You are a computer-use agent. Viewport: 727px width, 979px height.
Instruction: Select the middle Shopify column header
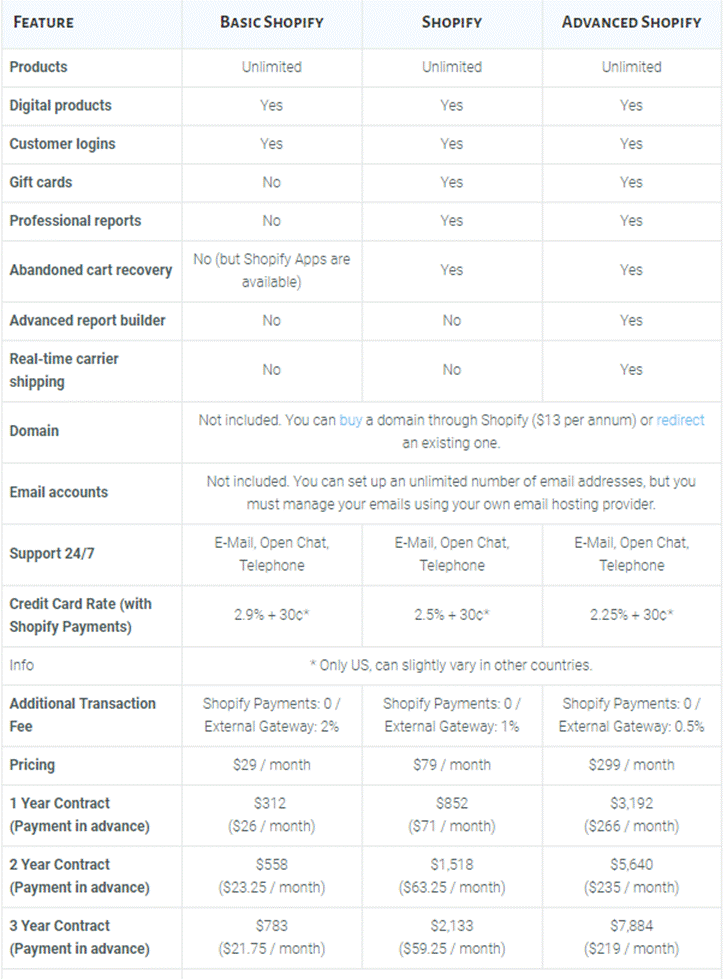pyautogui.click(x=452, y=22)
